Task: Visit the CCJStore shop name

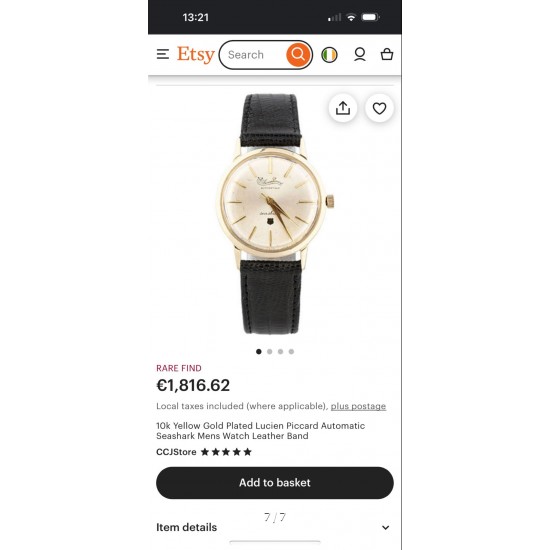Action: pos(176,452)
